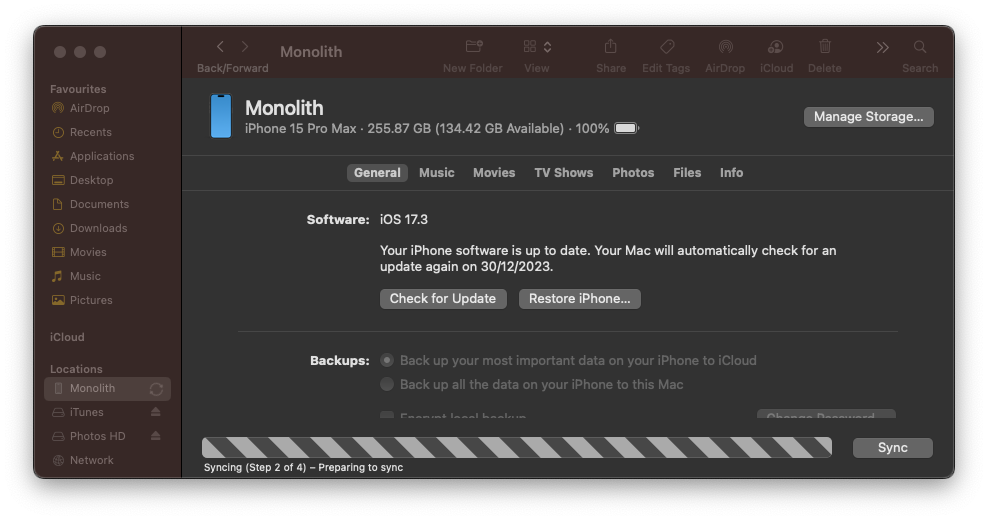988x520 pixels.
Task: Eject the iTunes volume
Action: pos(156,412)
